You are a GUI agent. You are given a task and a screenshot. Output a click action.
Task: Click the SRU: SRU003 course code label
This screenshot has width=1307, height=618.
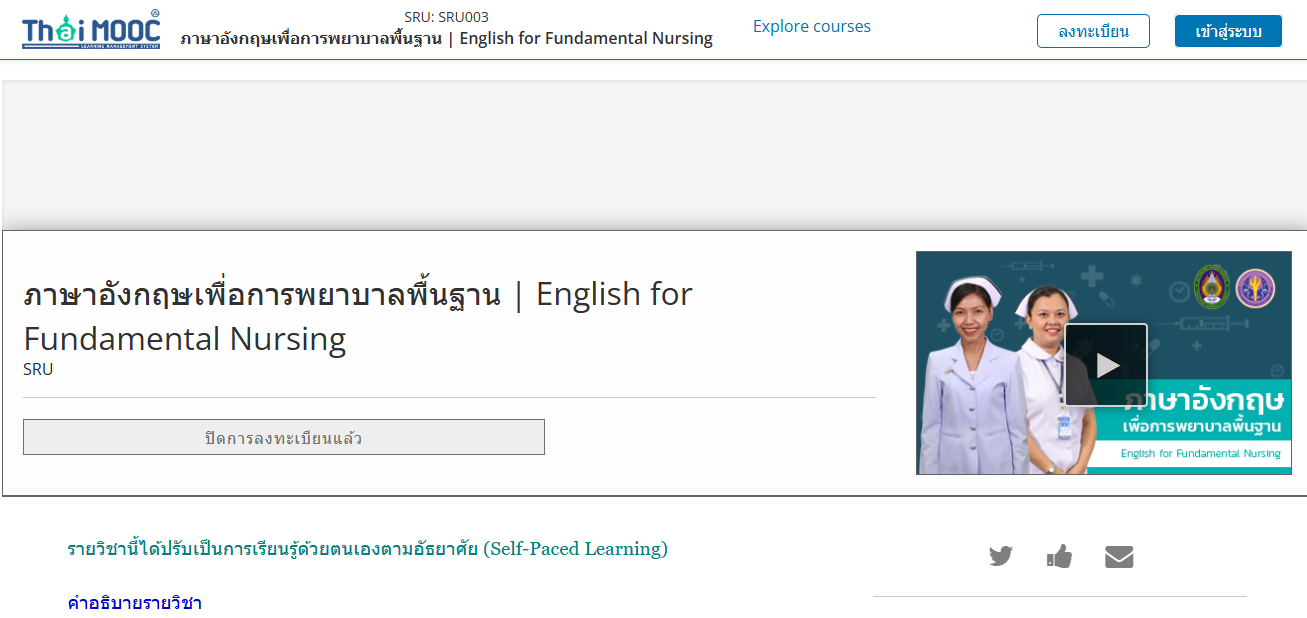click(446, 17)
